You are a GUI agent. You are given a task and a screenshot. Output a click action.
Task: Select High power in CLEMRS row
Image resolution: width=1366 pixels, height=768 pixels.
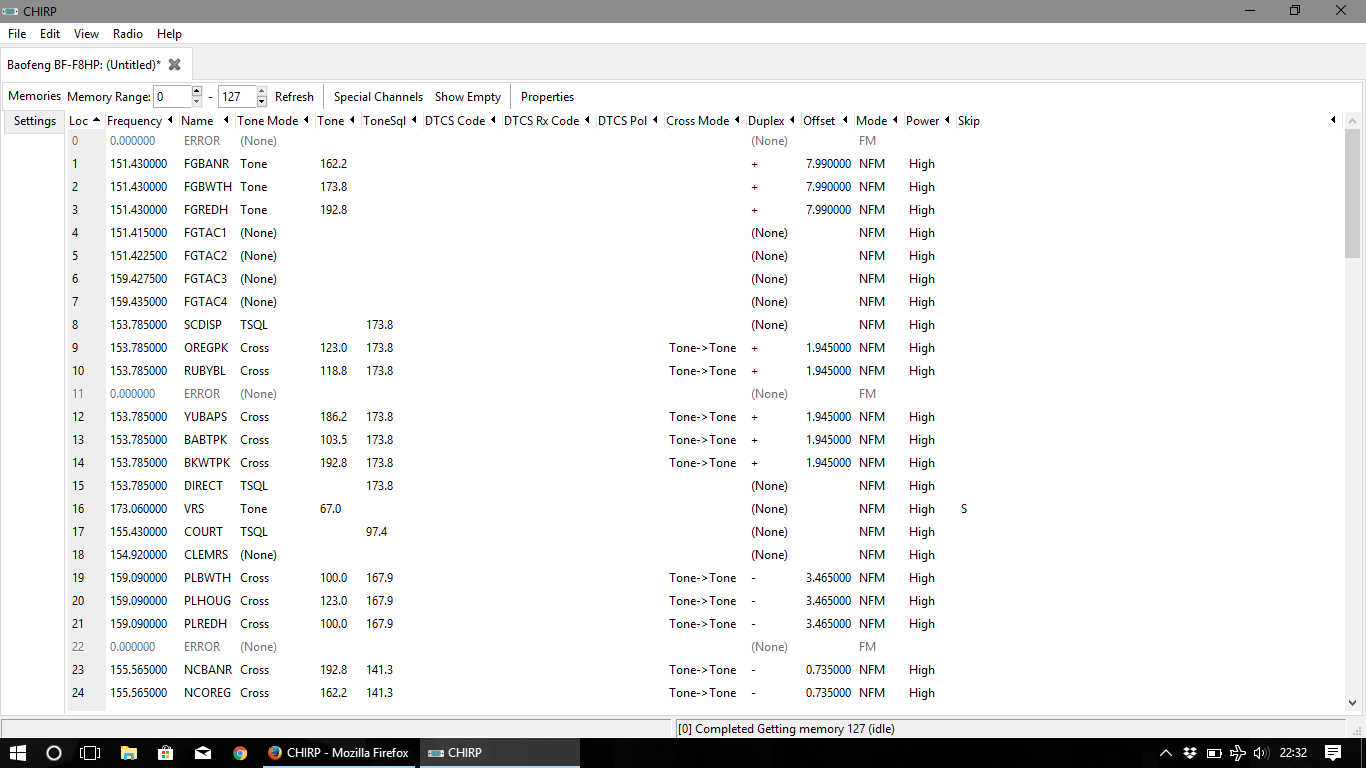tap(922, 555)
